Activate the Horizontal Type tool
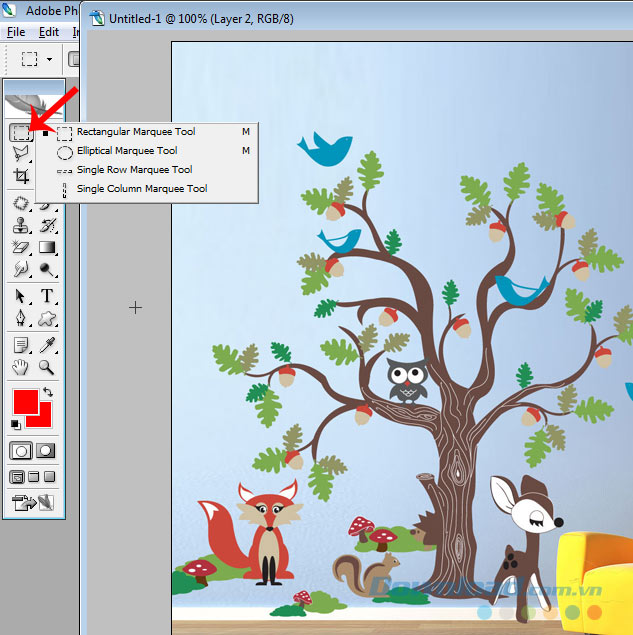Image resolution: width=633 pixels, height=635 pixels. [46, 296]
